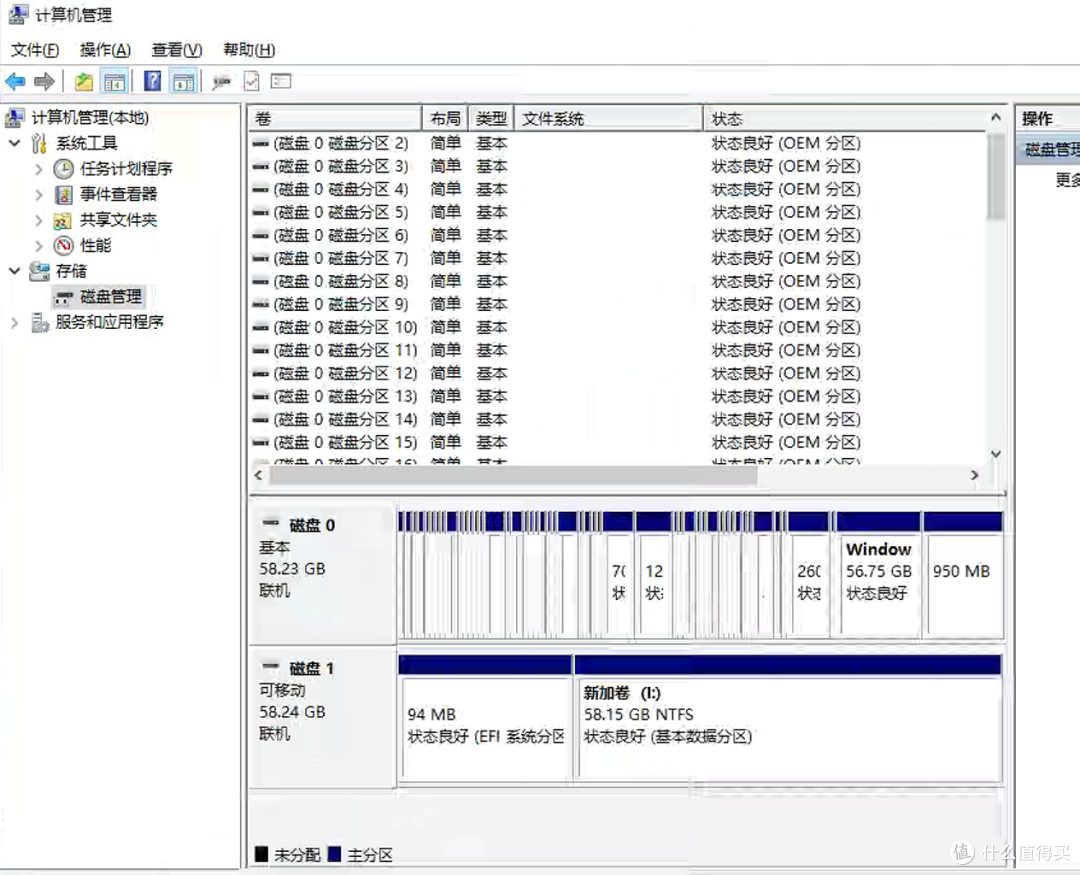Open the 查看(V) menu
The image size is (1080, 875).
pos(176,50)
